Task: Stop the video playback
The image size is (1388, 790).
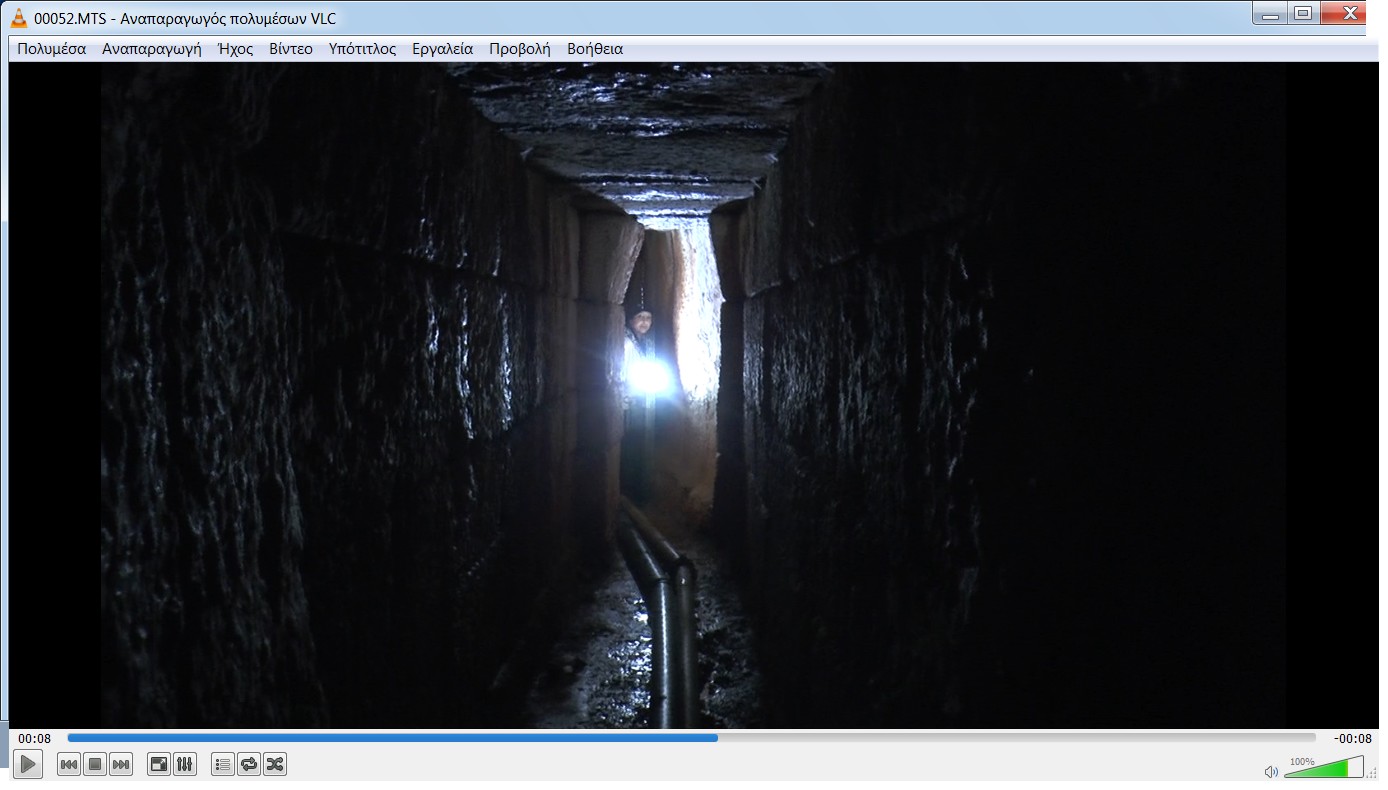Action: pyautogui.click(x=95, y=765)
